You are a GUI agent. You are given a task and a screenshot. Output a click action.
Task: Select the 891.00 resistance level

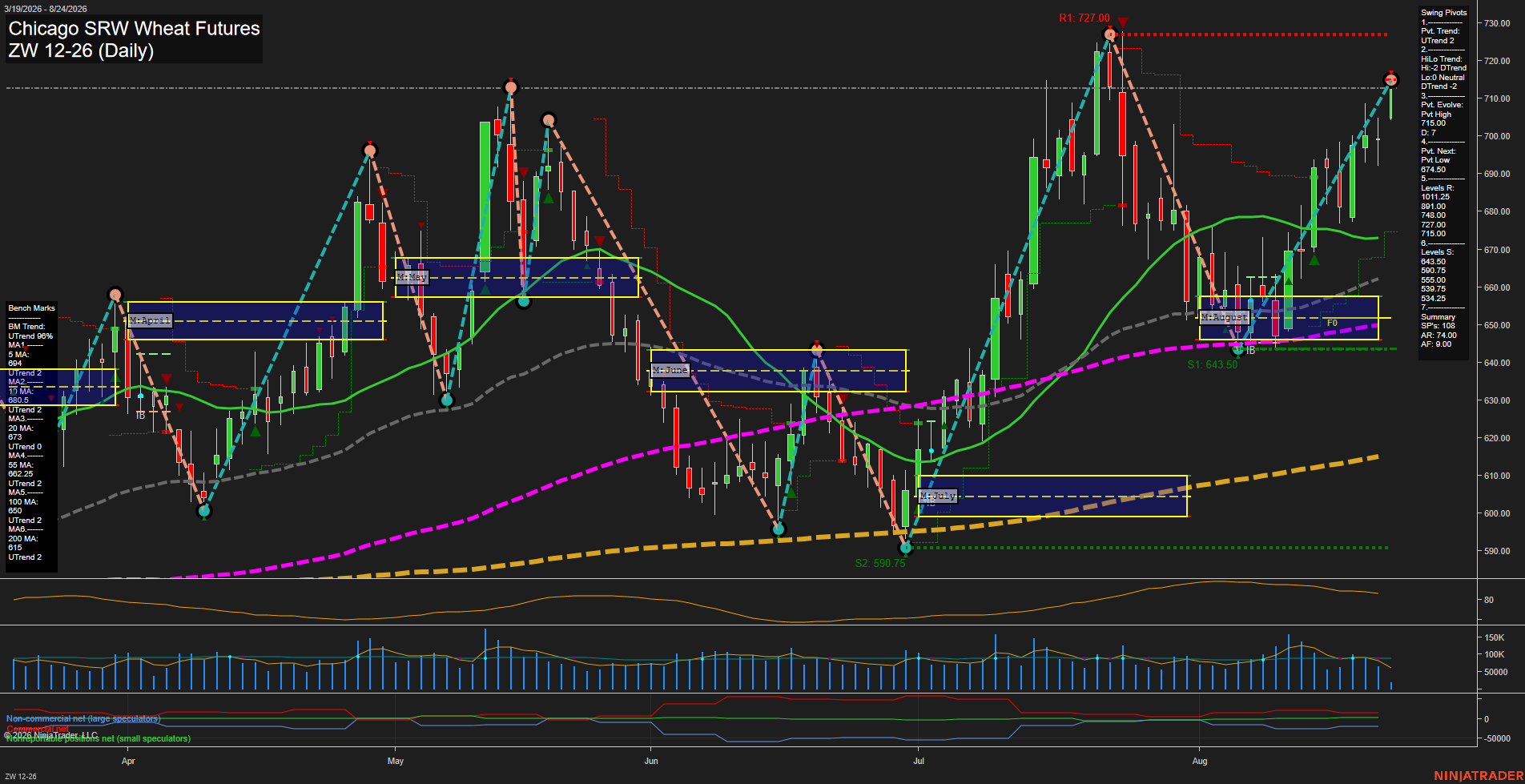1434,207
